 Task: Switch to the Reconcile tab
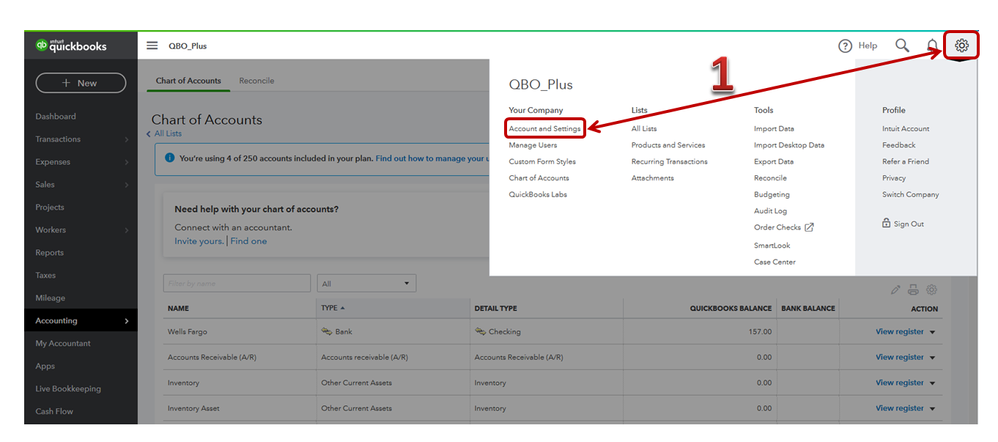pyautogui.click(x=257, y=81)
